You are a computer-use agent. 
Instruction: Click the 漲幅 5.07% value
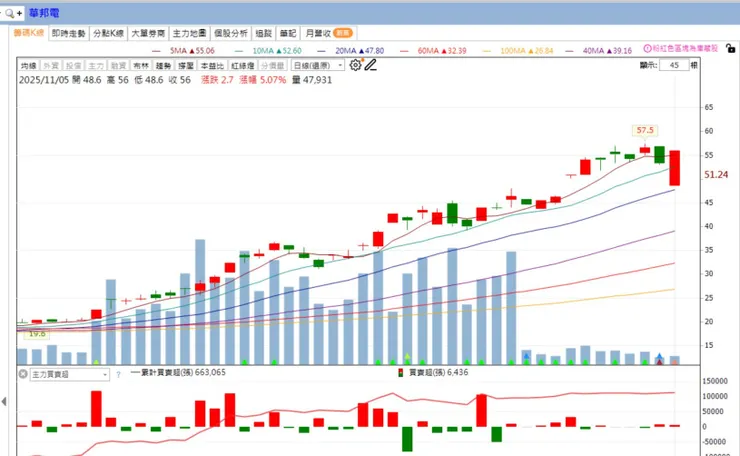(262, 80)
